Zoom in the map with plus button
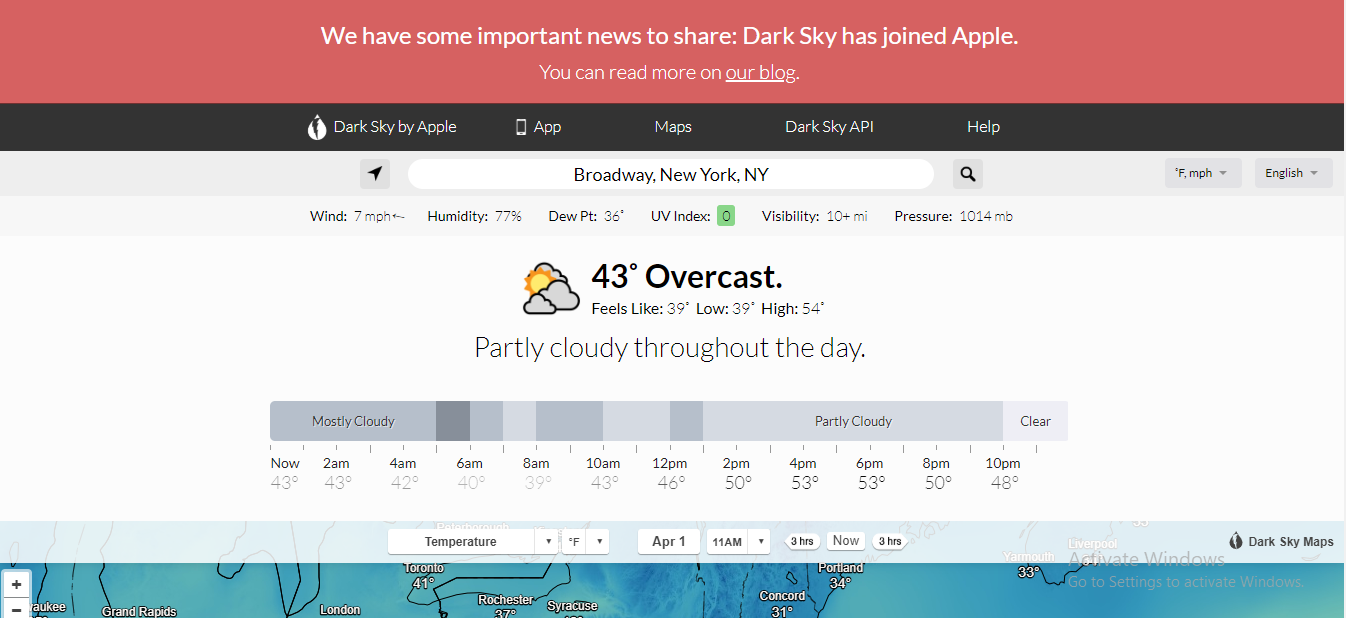Screen dimensions: 1346x618 pos(17,585)
